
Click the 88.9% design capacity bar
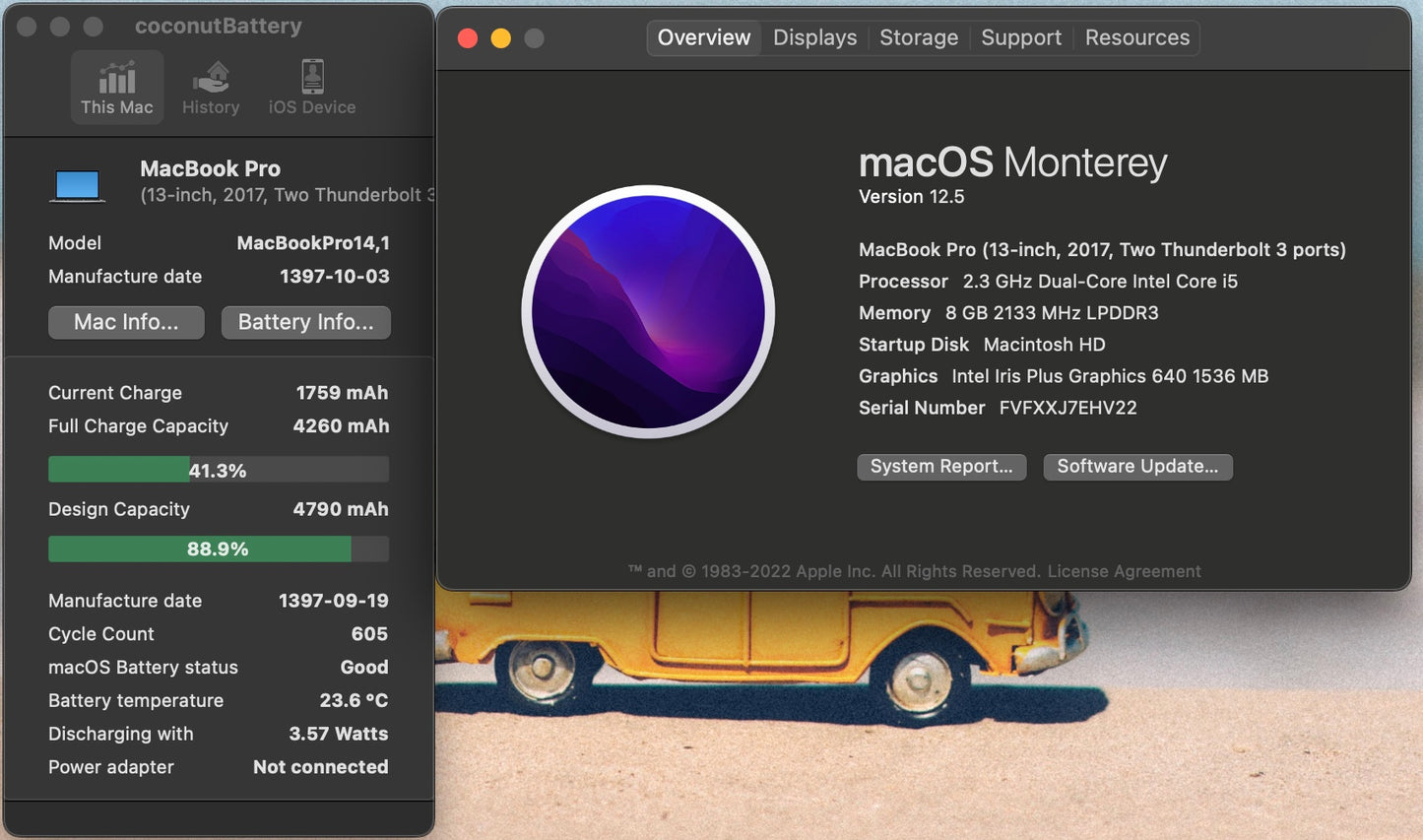tap(218, 549)
